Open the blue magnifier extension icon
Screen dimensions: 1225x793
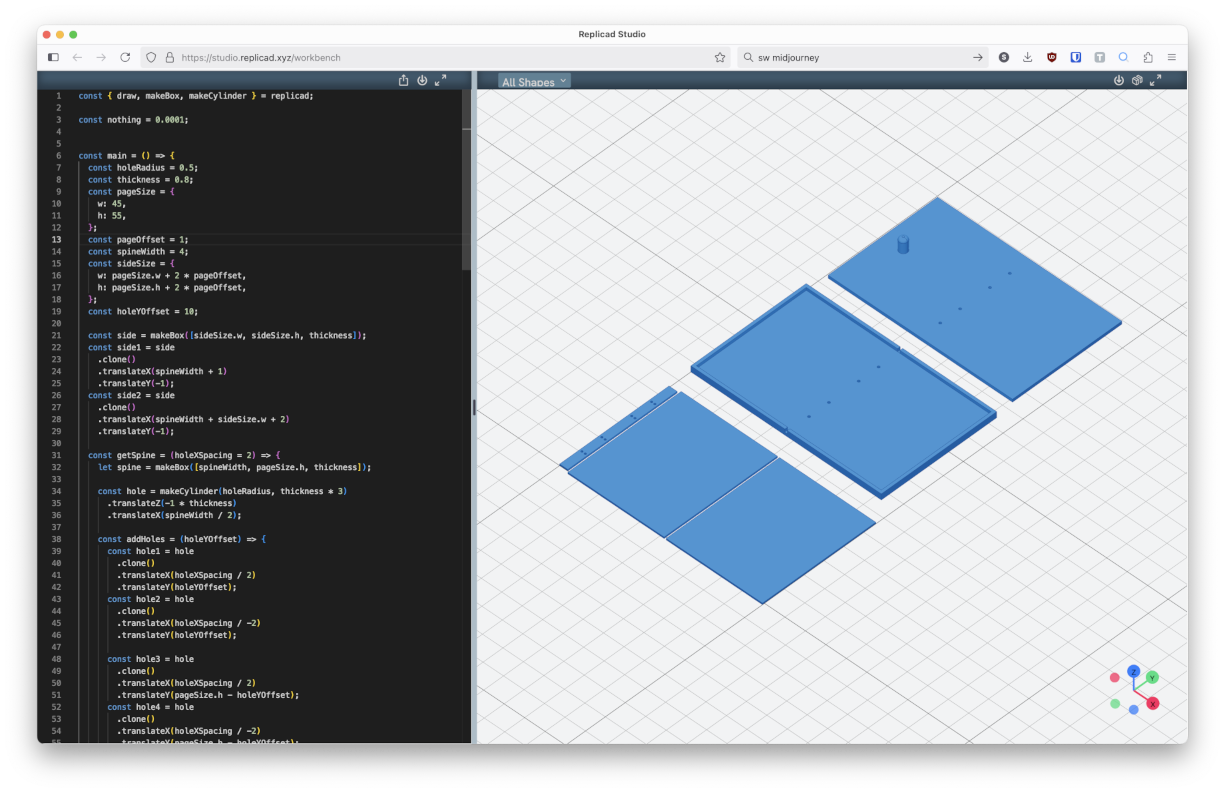pyautogui.click(x=1123, y=58)
